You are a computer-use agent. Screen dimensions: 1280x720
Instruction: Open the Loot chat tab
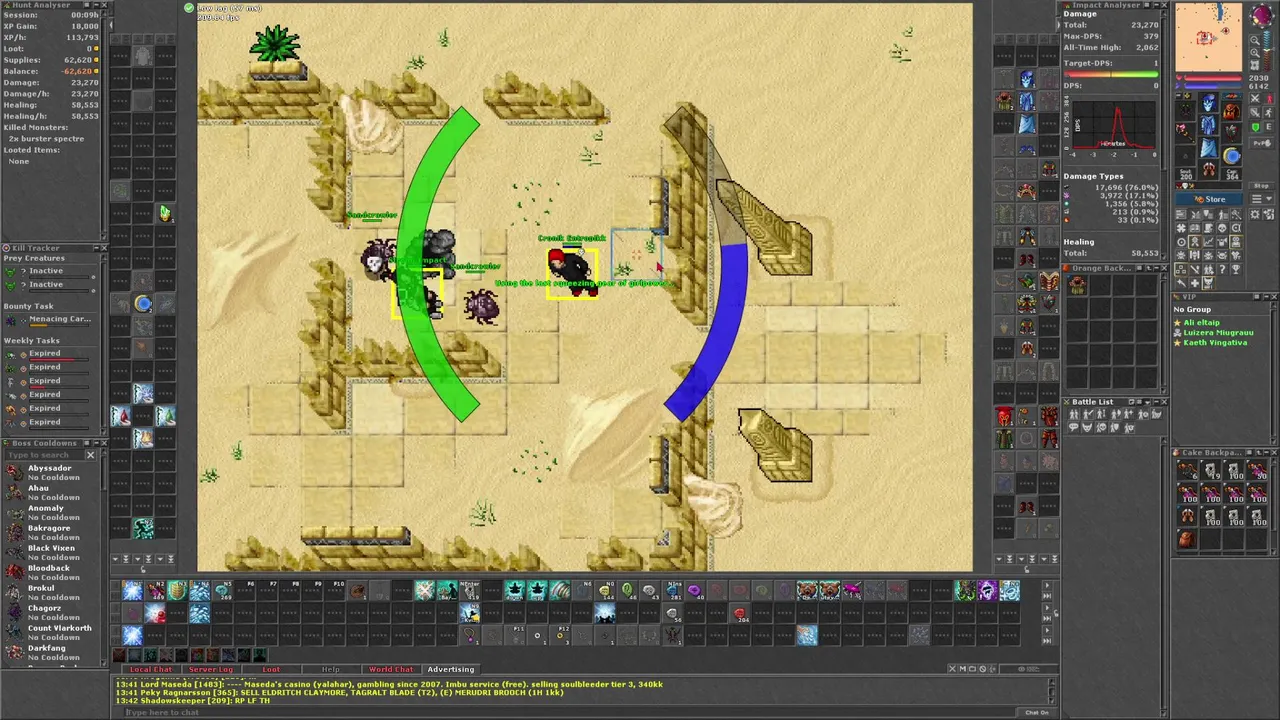[271, 669]
